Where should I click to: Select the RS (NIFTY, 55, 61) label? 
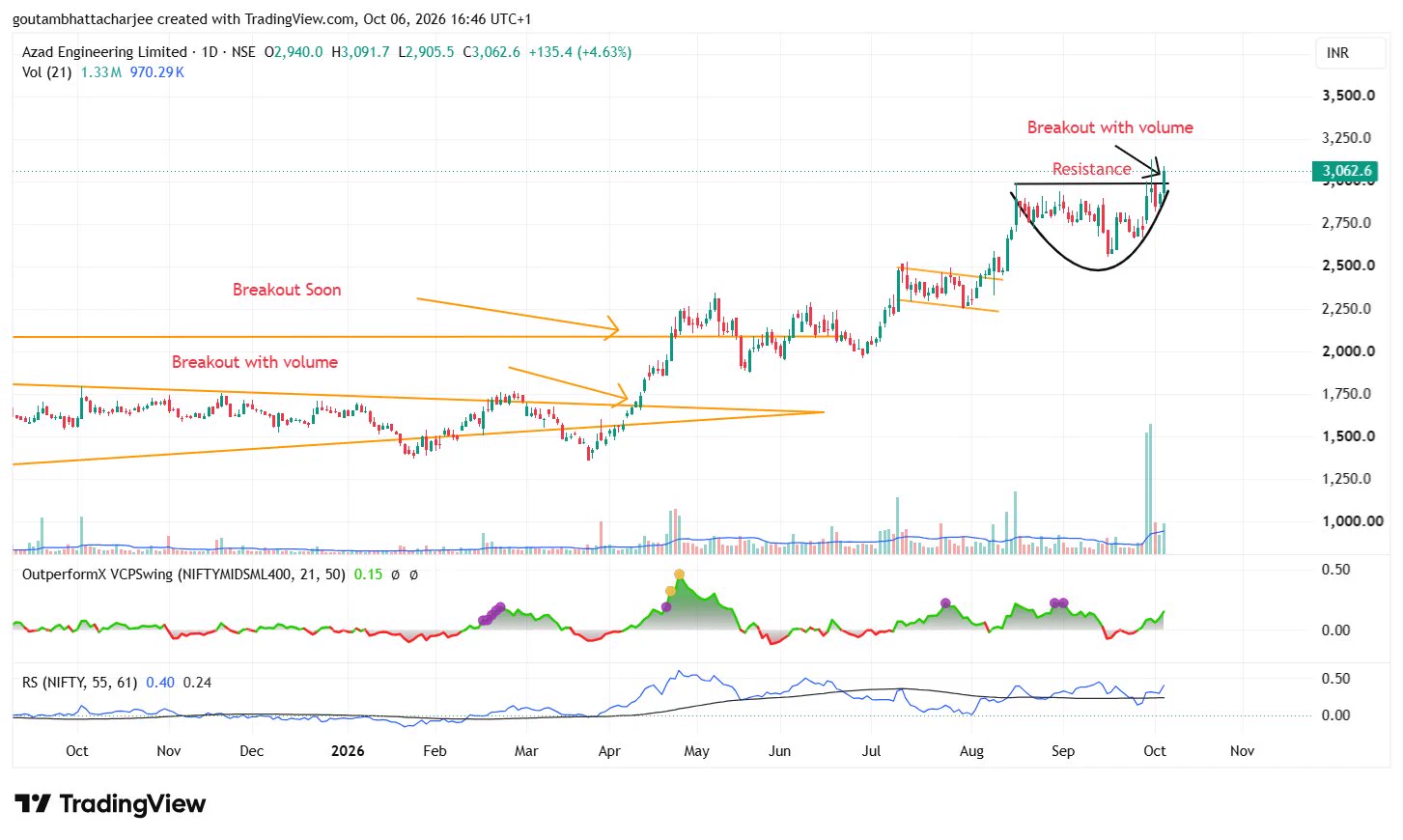point(79,683)
